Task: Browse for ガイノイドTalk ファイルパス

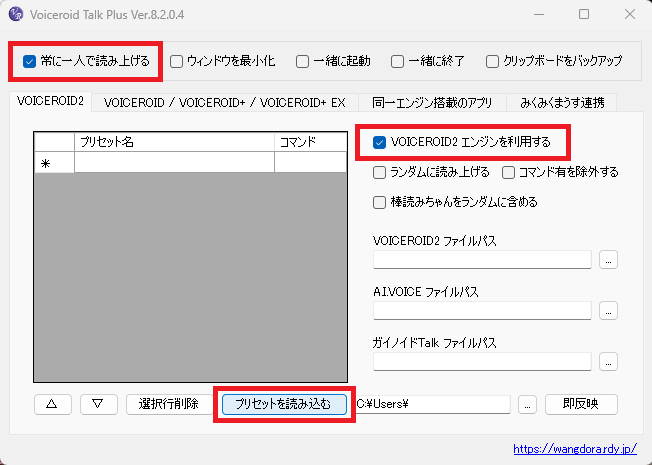Action: (608, 362)
